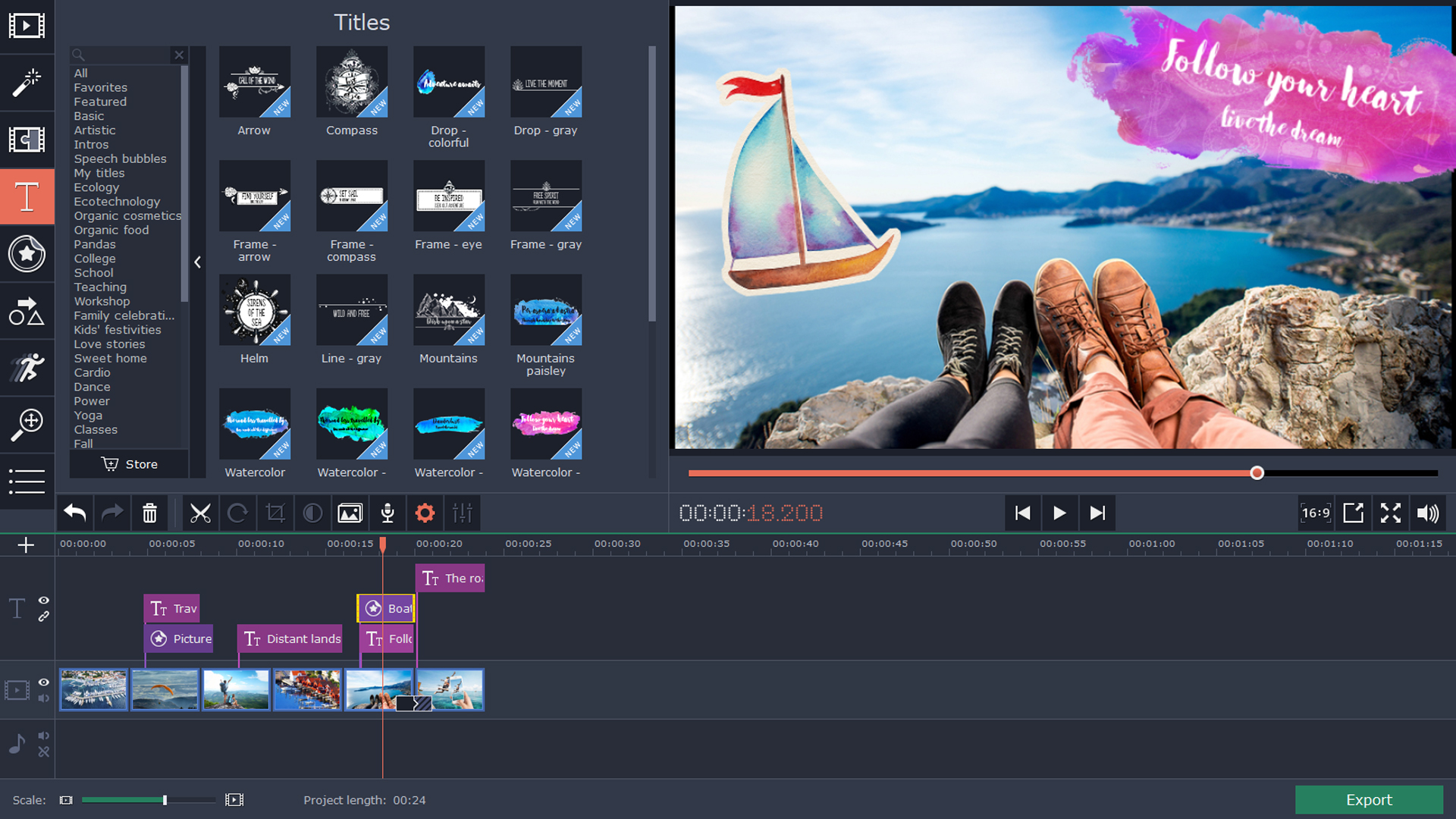Open the Store
Screen dimensions: 1456x819
pyautogui.click(x=128, y=463)
